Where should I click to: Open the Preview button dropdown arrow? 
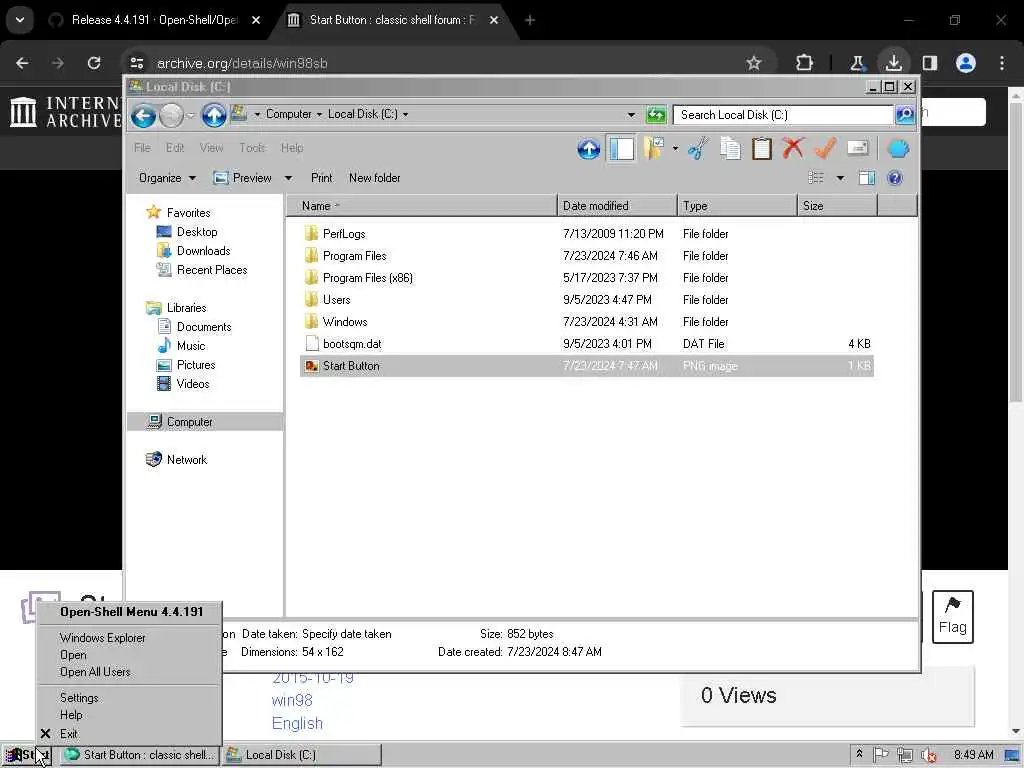point(288,178)
